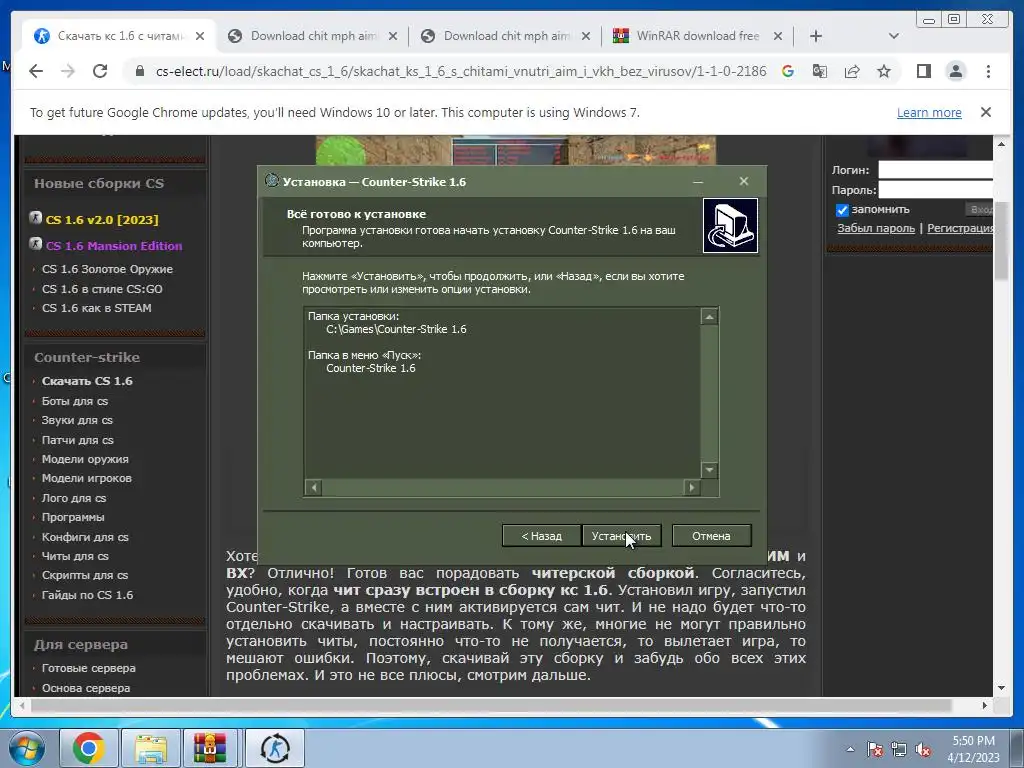Open Модели оружия link
The height and width of the screenshot is (768, 1024).
click(85, 459)
